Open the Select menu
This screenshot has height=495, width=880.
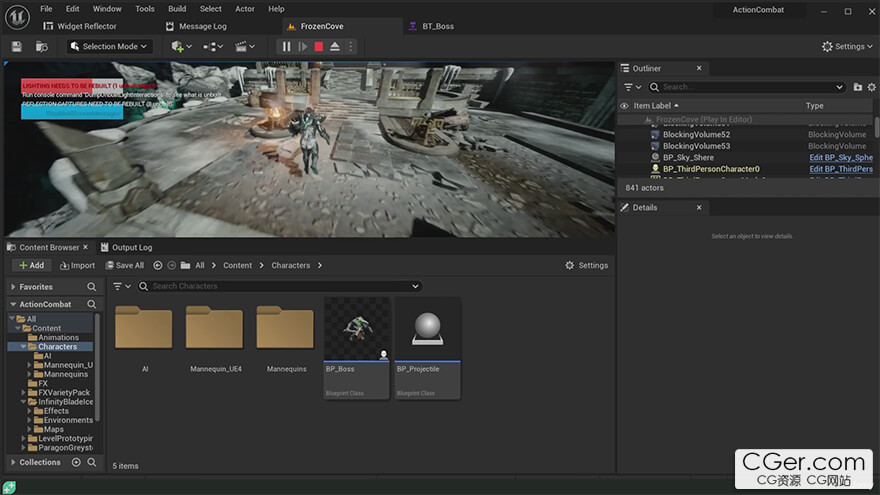[x=210, y=9]
